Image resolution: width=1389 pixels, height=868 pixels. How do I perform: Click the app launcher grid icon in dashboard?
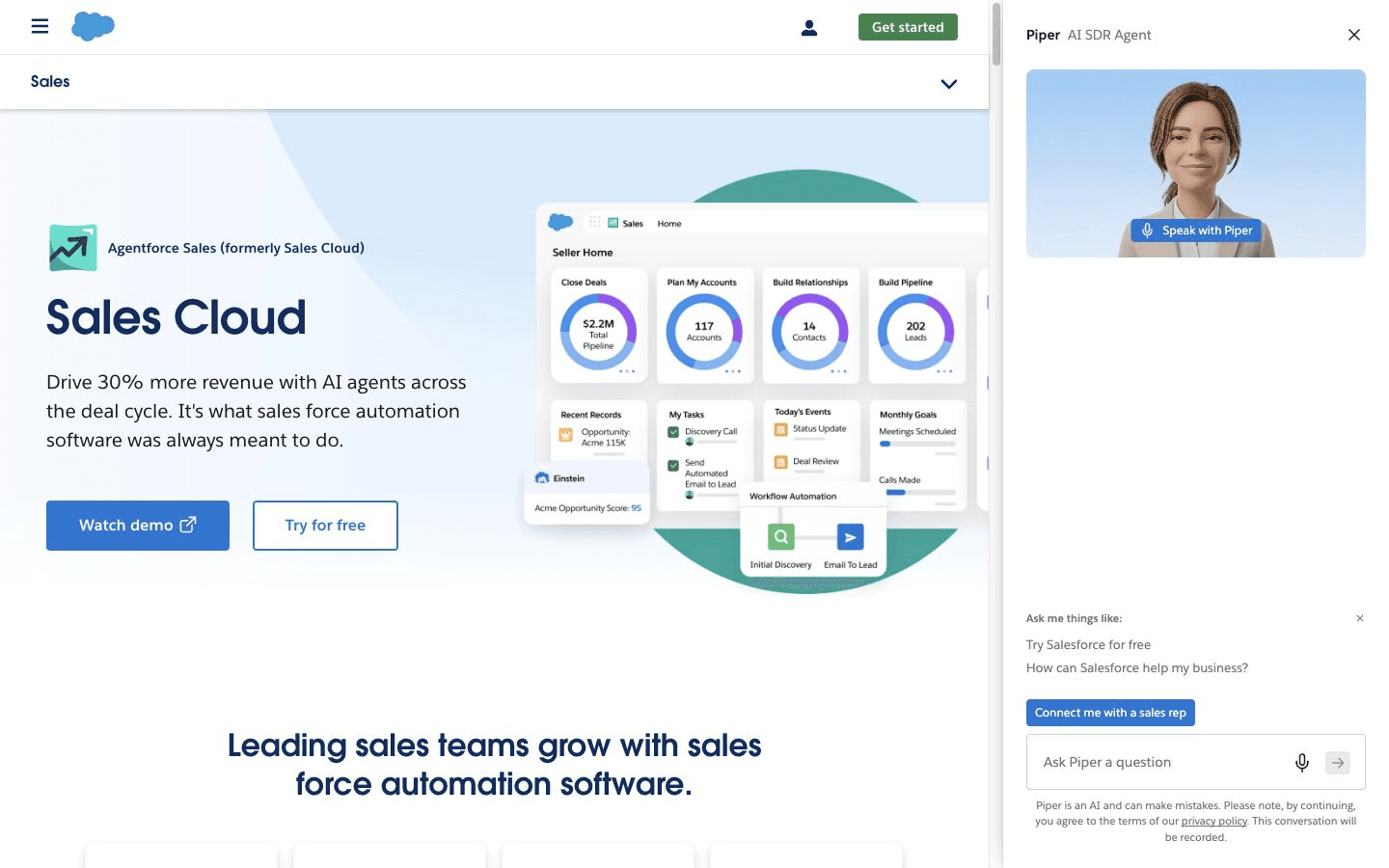click(x=594, y=222)
